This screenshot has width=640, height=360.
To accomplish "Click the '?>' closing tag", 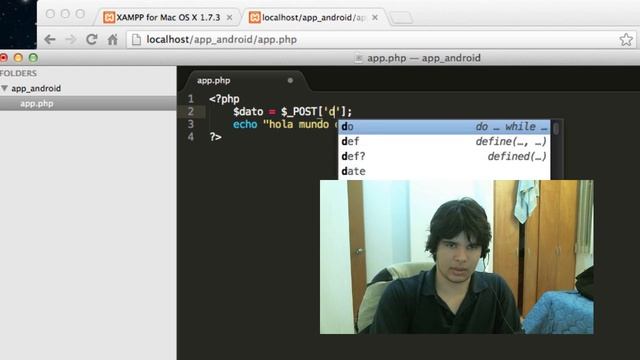I will (215, 137).
